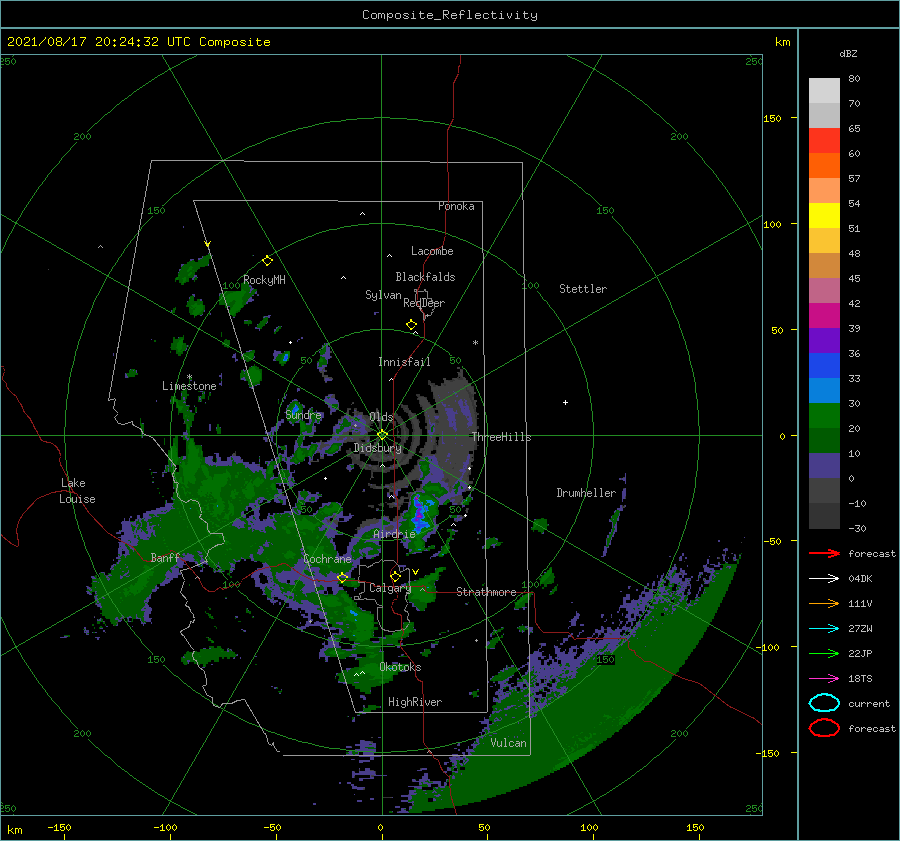Click the Sundre town label
The height and width of the screenshot is (841, 900).
pos(304,415)
